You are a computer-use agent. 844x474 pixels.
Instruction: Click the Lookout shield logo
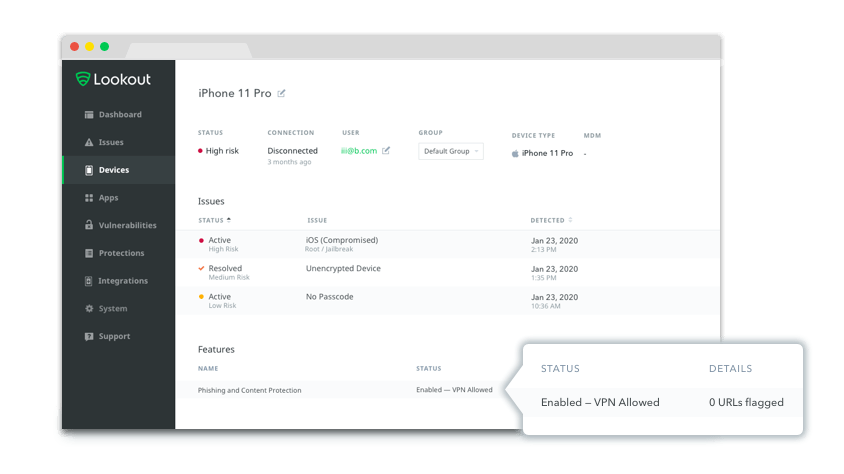point(83,79)
